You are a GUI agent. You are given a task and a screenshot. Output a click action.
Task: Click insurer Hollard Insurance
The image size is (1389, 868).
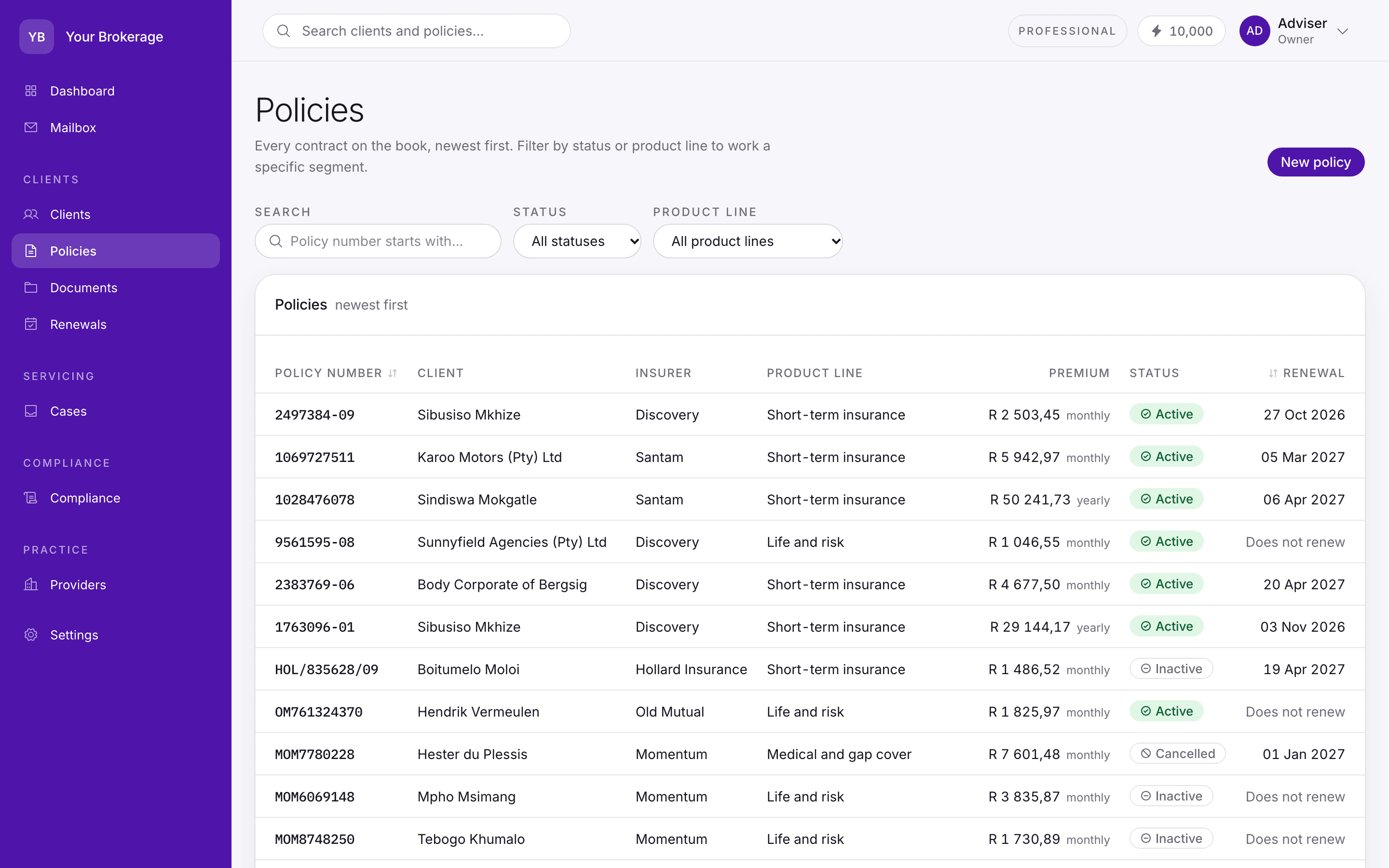point(691,669)
